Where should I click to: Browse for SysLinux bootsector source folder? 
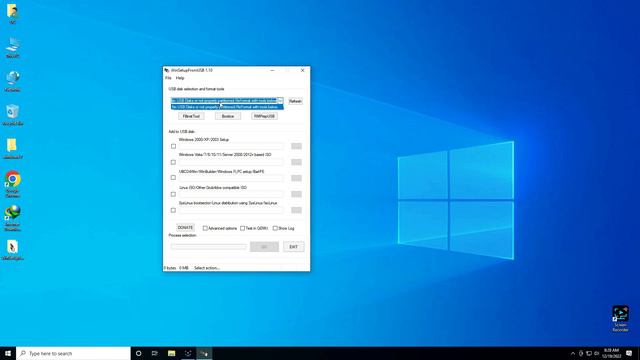(296, 210)
